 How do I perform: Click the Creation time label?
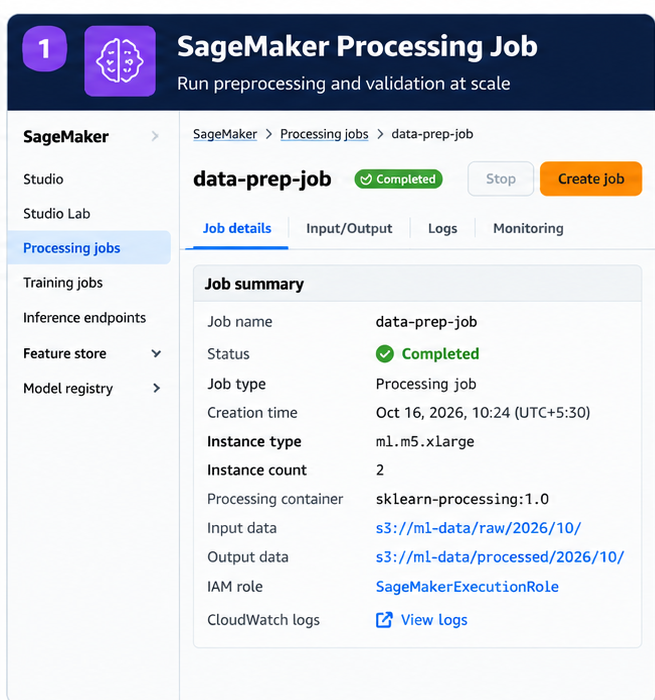[x=252, y=412]
